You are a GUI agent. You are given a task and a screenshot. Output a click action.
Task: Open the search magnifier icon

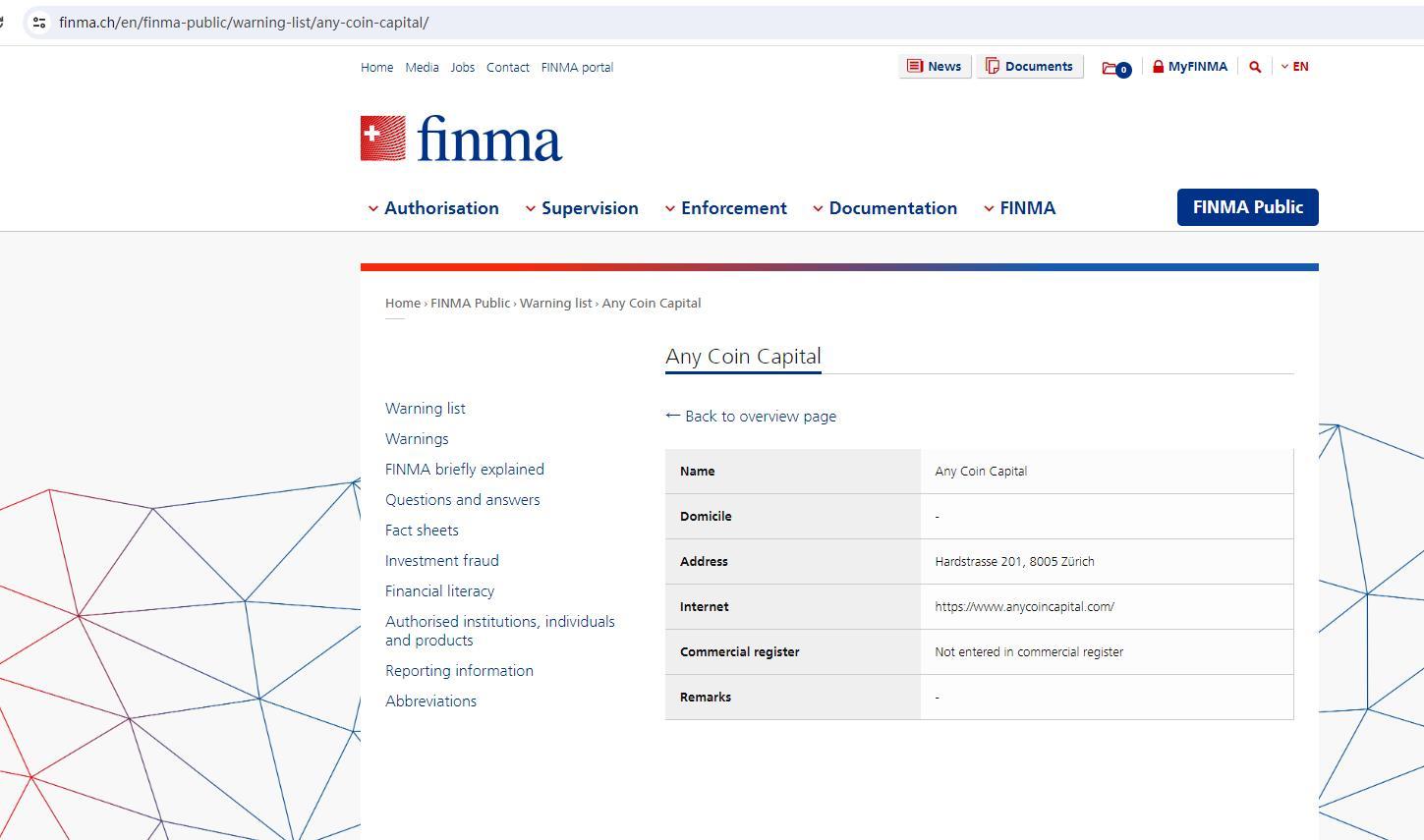pyautogui.click(x=1255, y=67)
